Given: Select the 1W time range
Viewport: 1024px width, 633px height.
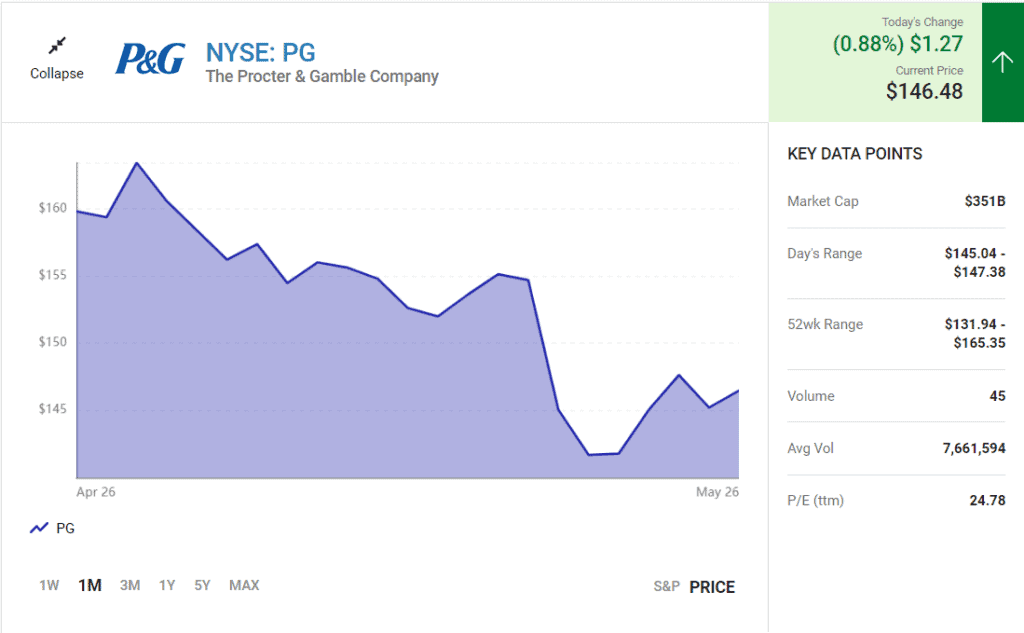Looking at the screenshot, I should point(49,585).
